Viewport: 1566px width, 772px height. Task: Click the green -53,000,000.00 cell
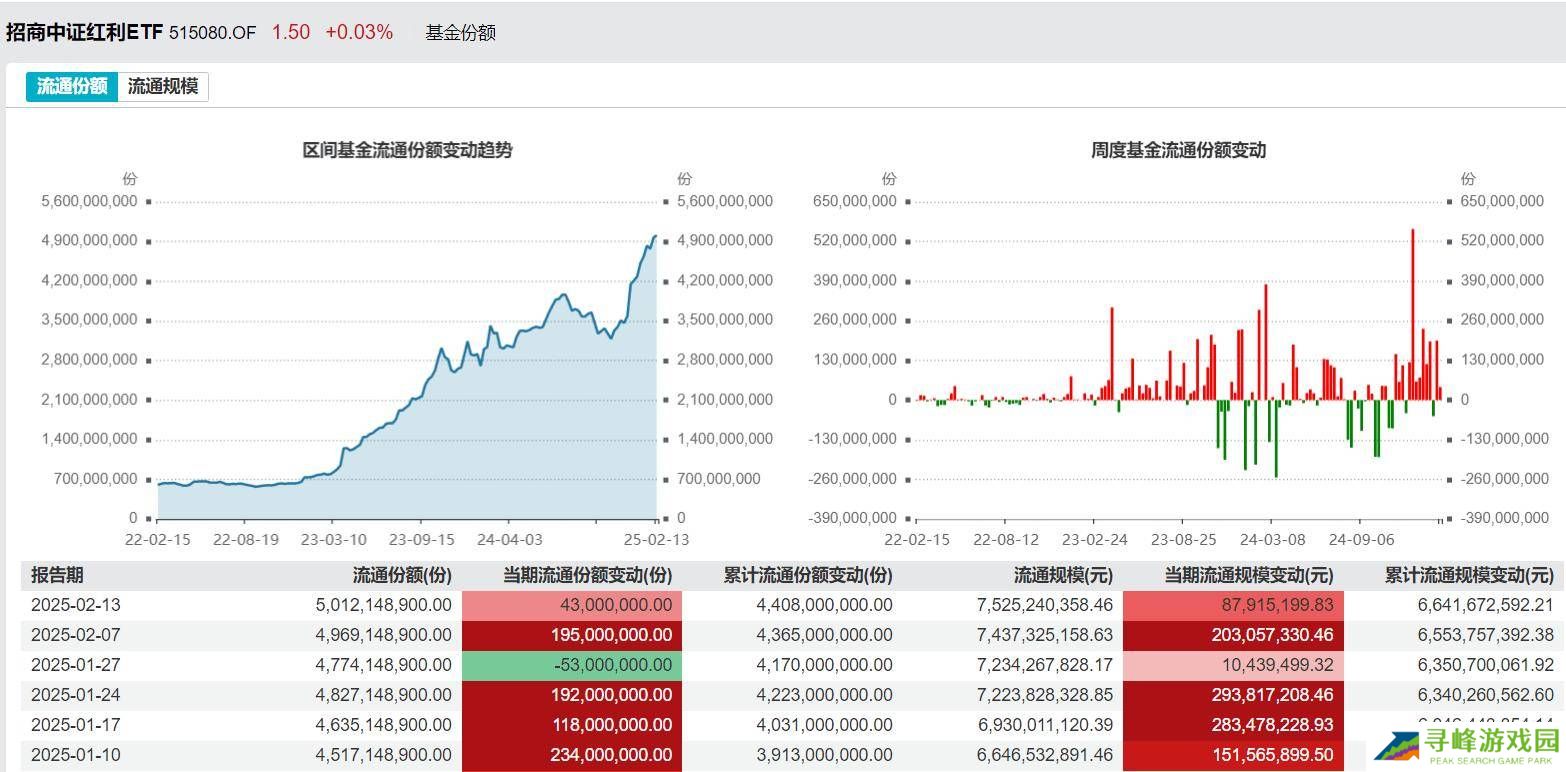[572, 665]
